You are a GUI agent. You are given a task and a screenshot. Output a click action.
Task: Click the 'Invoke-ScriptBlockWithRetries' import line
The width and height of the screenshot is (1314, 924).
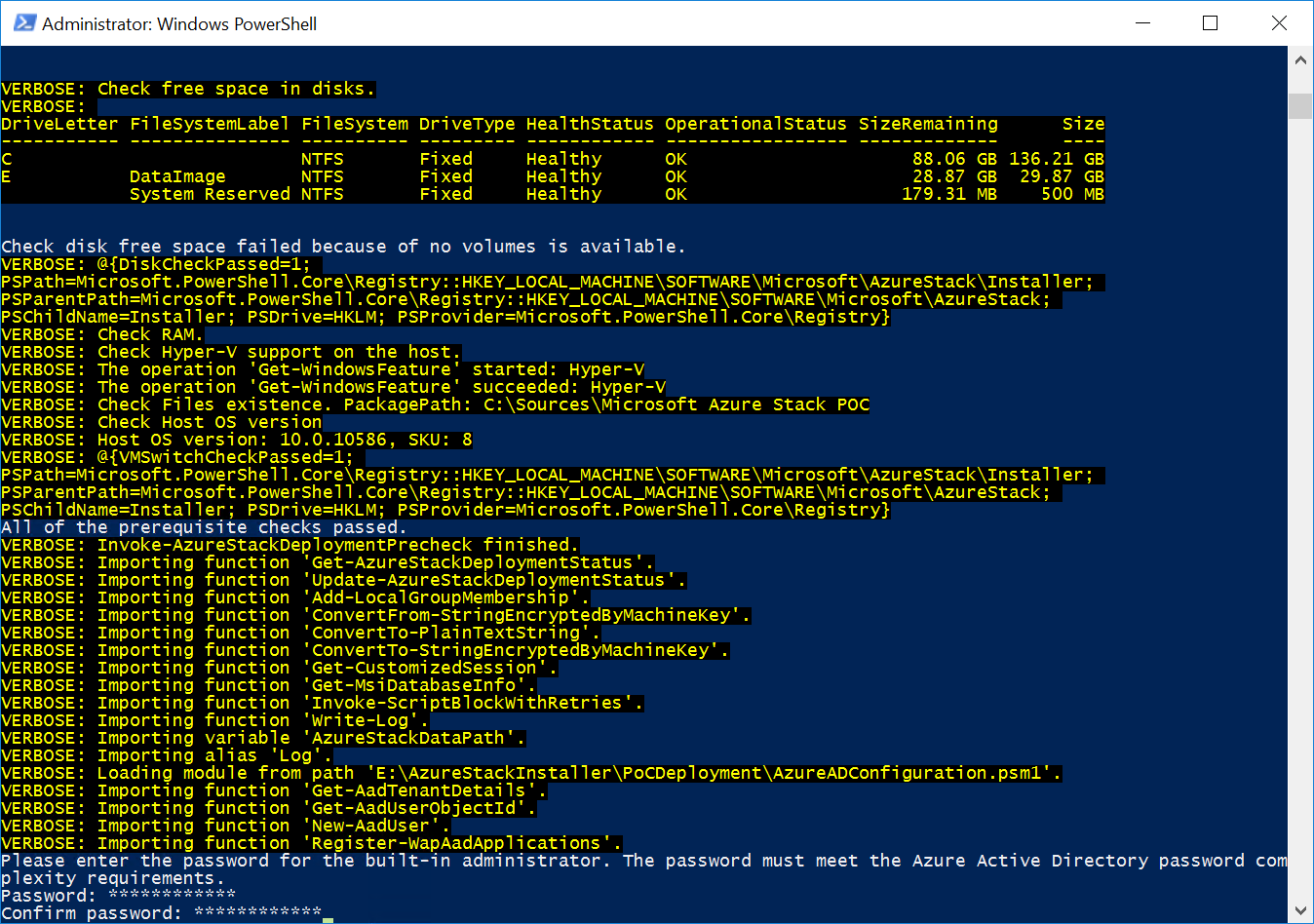323,703
